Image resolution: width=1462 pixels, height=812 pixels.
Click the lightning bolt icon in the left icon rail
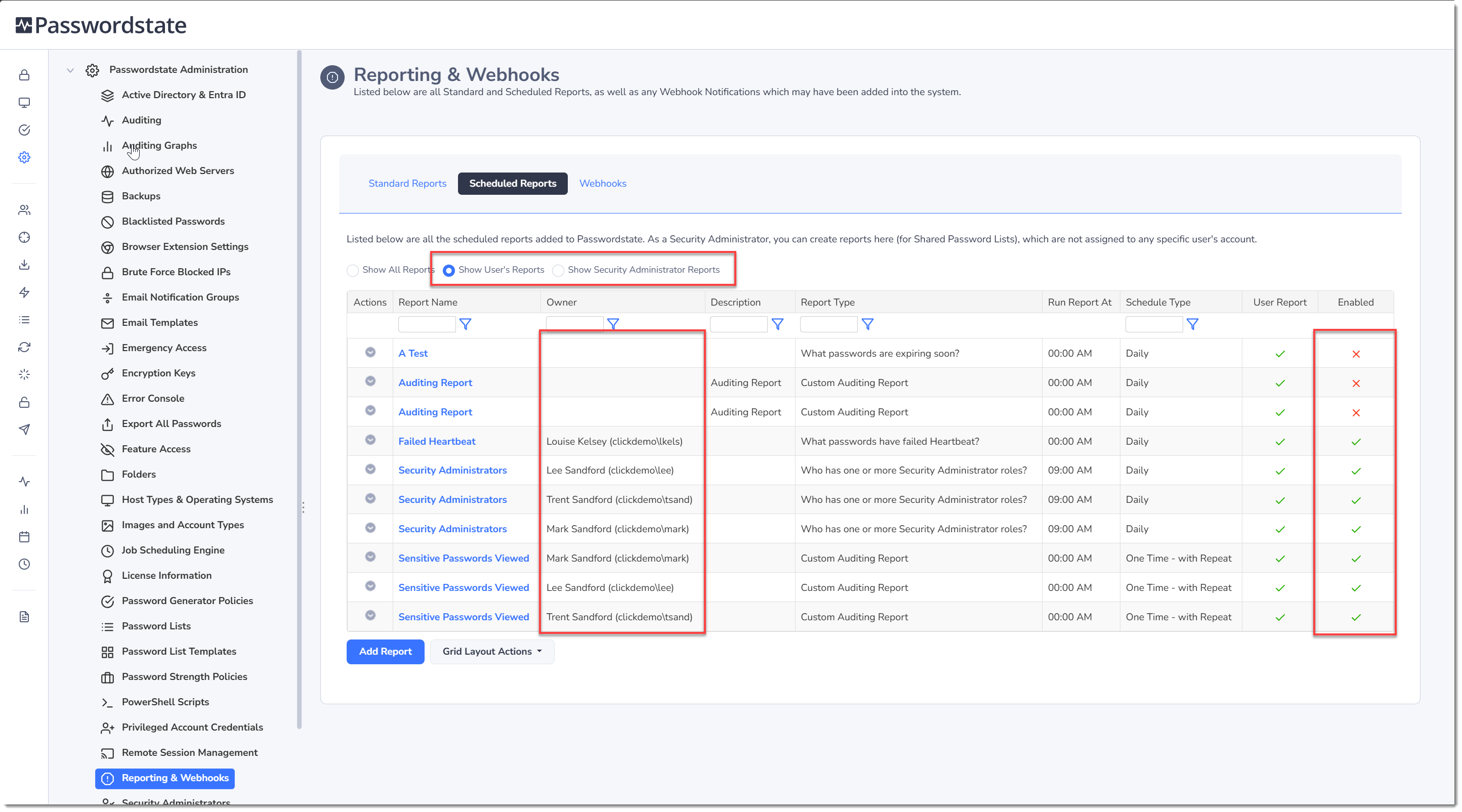pos(24,292)
